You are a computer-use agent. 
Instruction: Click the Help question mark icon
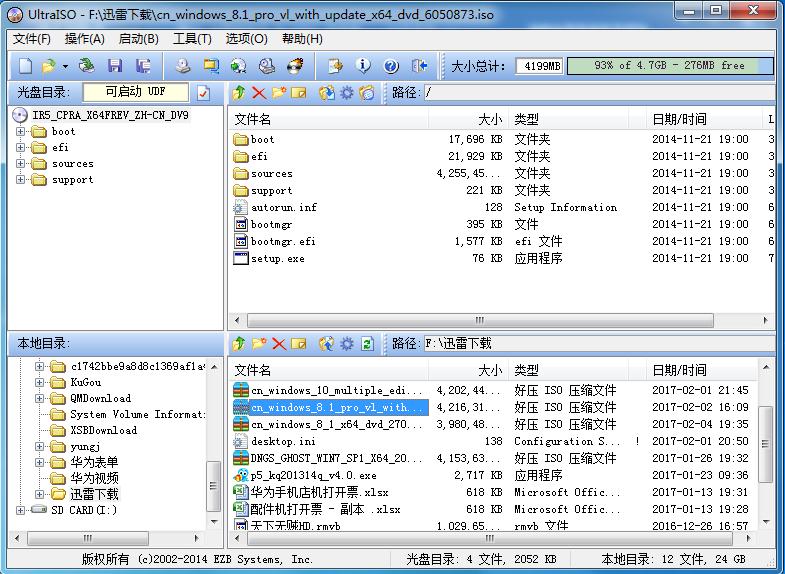pyautogui.click(x=391, y=66)
